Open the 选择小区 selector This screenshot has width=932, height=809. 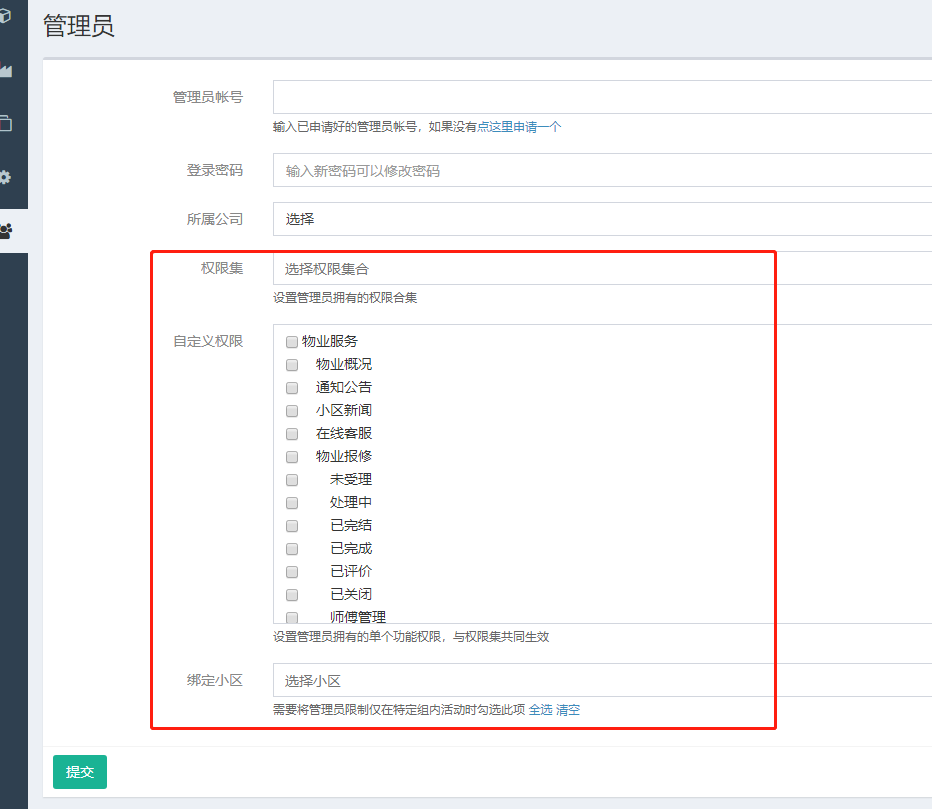pyautogui.click(x=602, y=680)
